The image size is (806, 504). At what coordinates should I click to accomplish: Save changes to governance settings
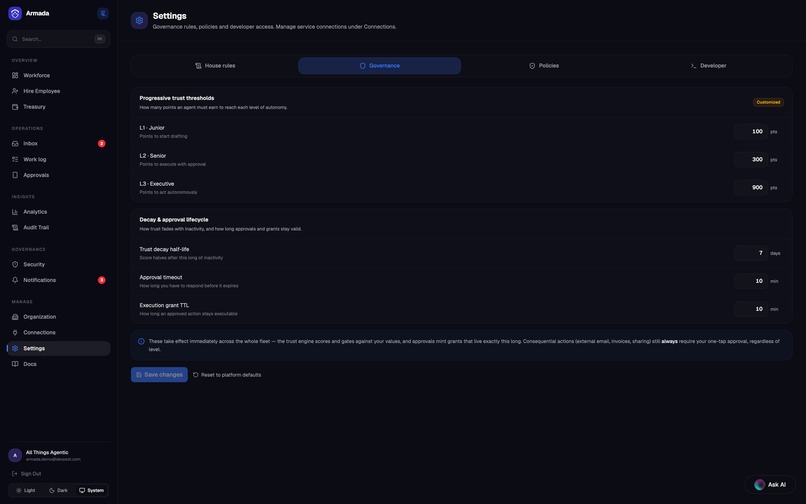[159, 375]
